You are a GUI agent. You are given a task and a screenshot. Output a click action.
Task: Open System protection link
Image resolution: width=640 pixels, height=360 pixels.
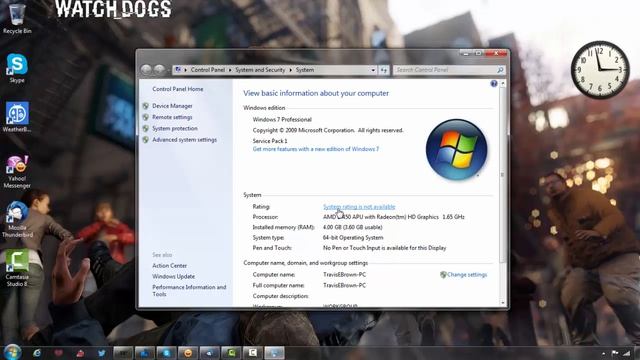tap(175, 128)
